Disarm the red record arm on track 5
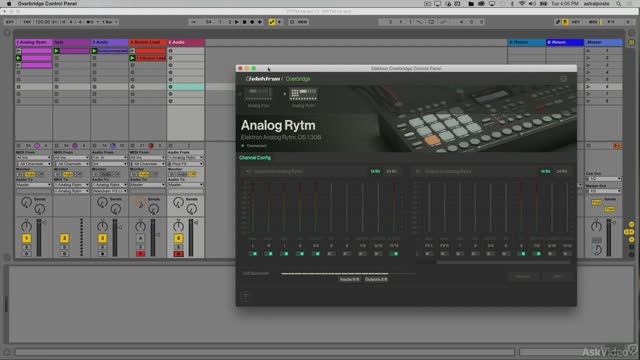The image size is (640, 360). pyautogui.click(x=178, y=254)
